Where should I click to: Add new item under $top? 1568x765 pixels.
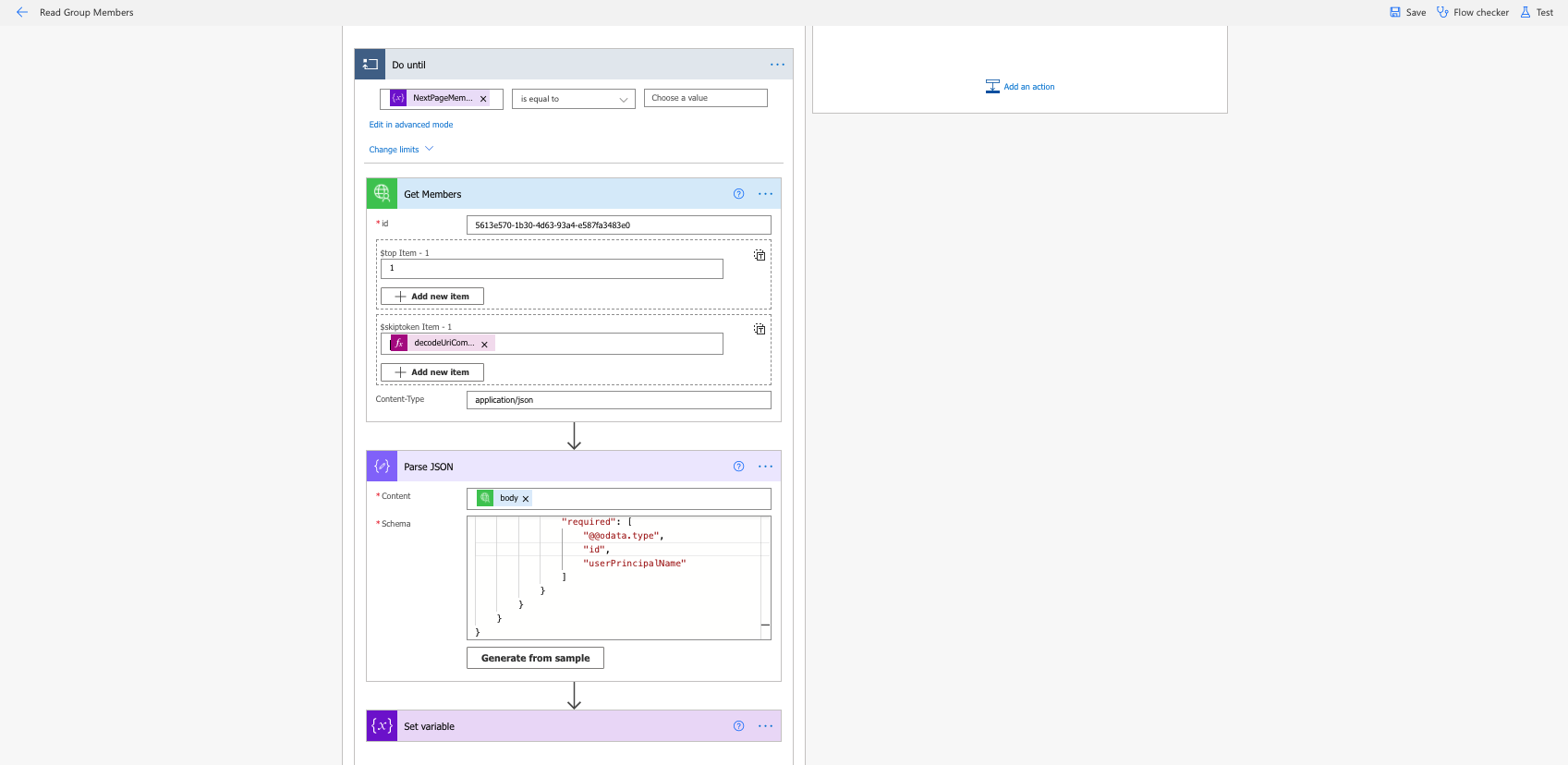point(432,297)
